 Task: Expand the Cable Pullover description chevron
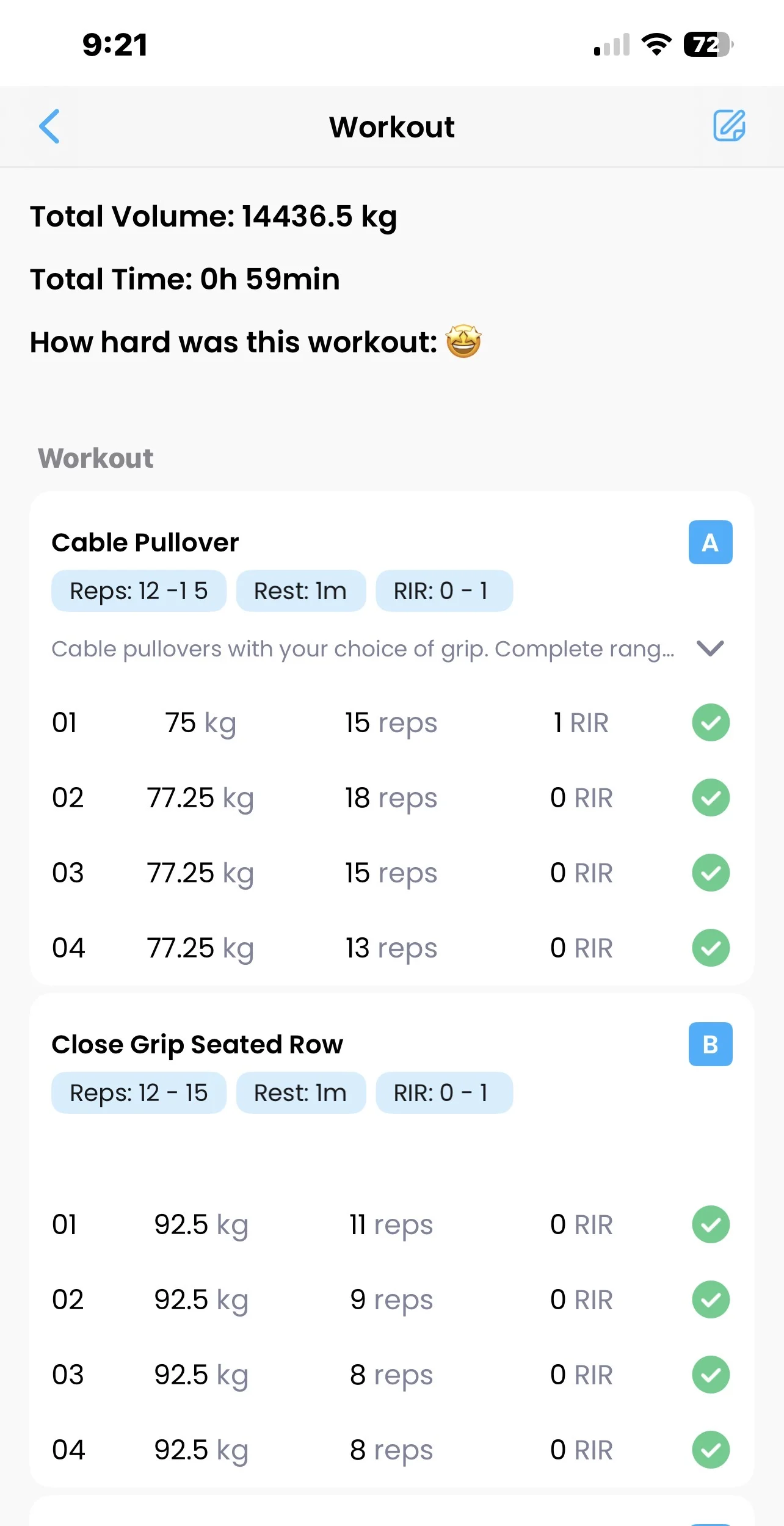710,649
